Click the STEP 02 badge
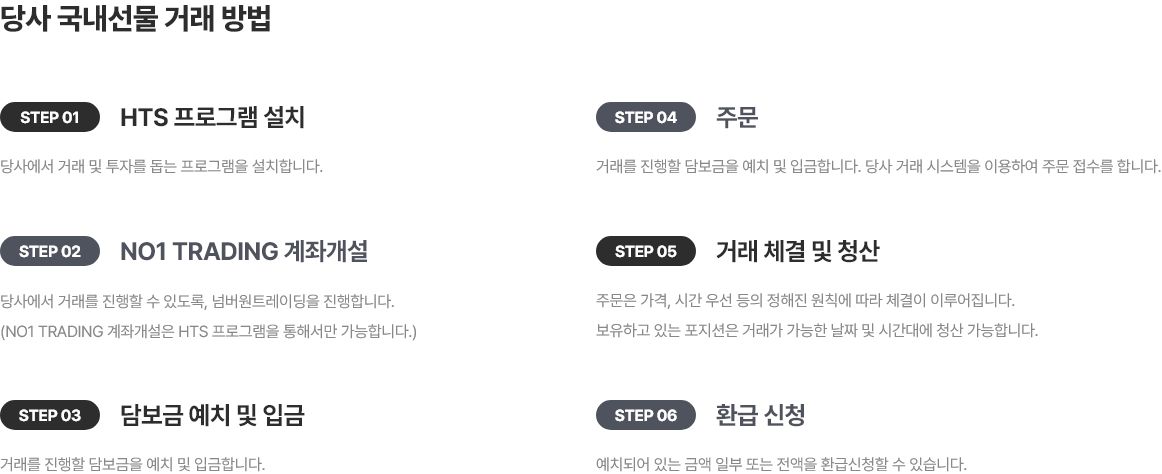 tap(50, 251)
